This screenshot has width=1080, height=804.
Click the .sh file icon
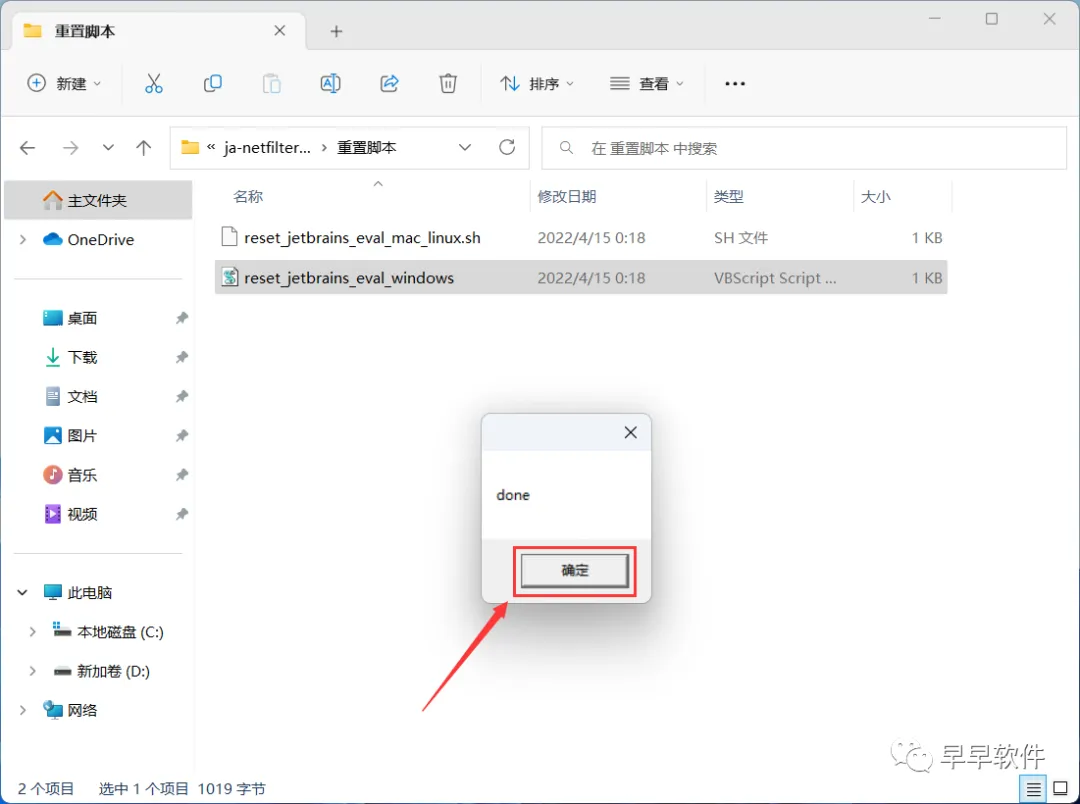[229, 238]
